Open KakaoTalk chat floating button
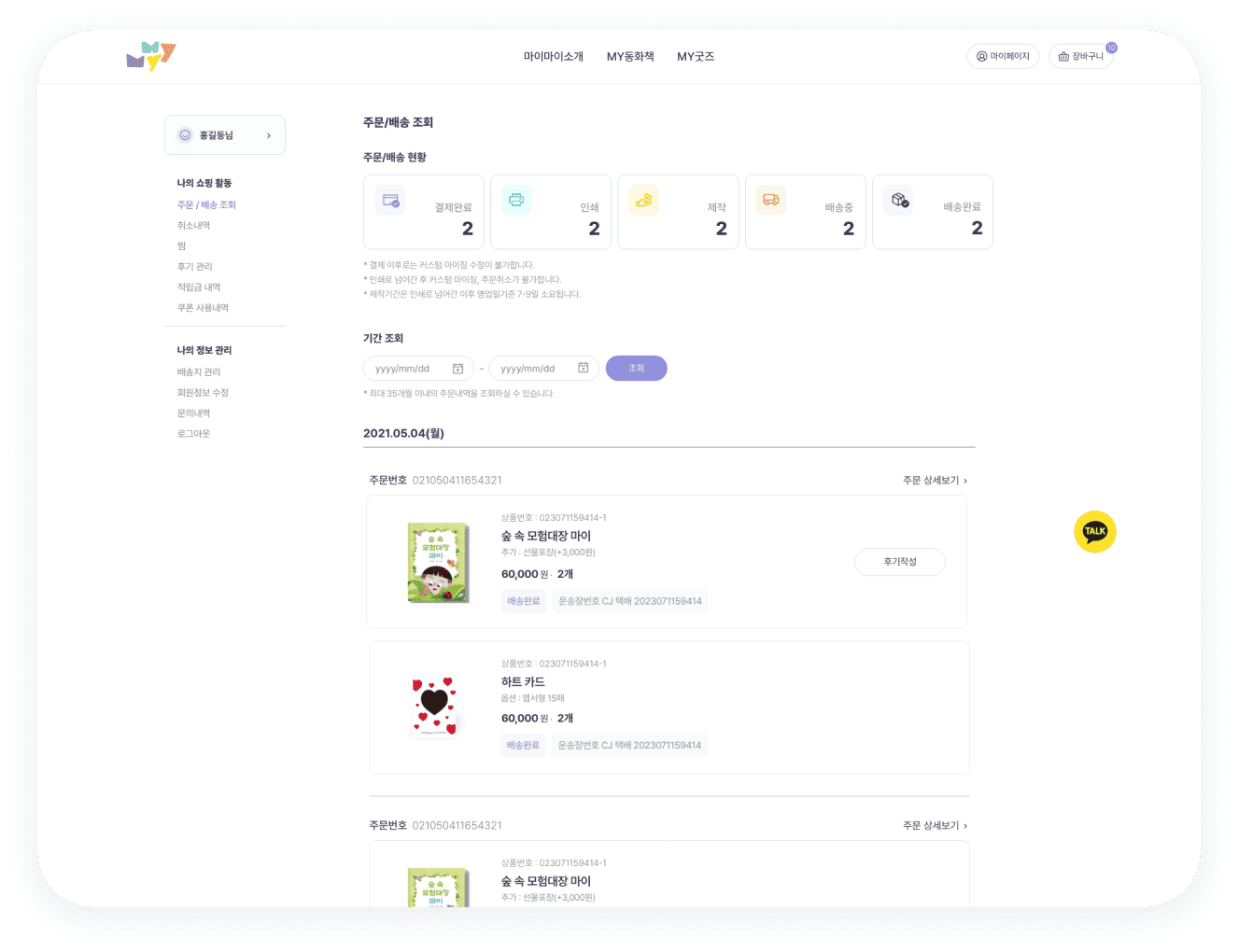 1094,532
